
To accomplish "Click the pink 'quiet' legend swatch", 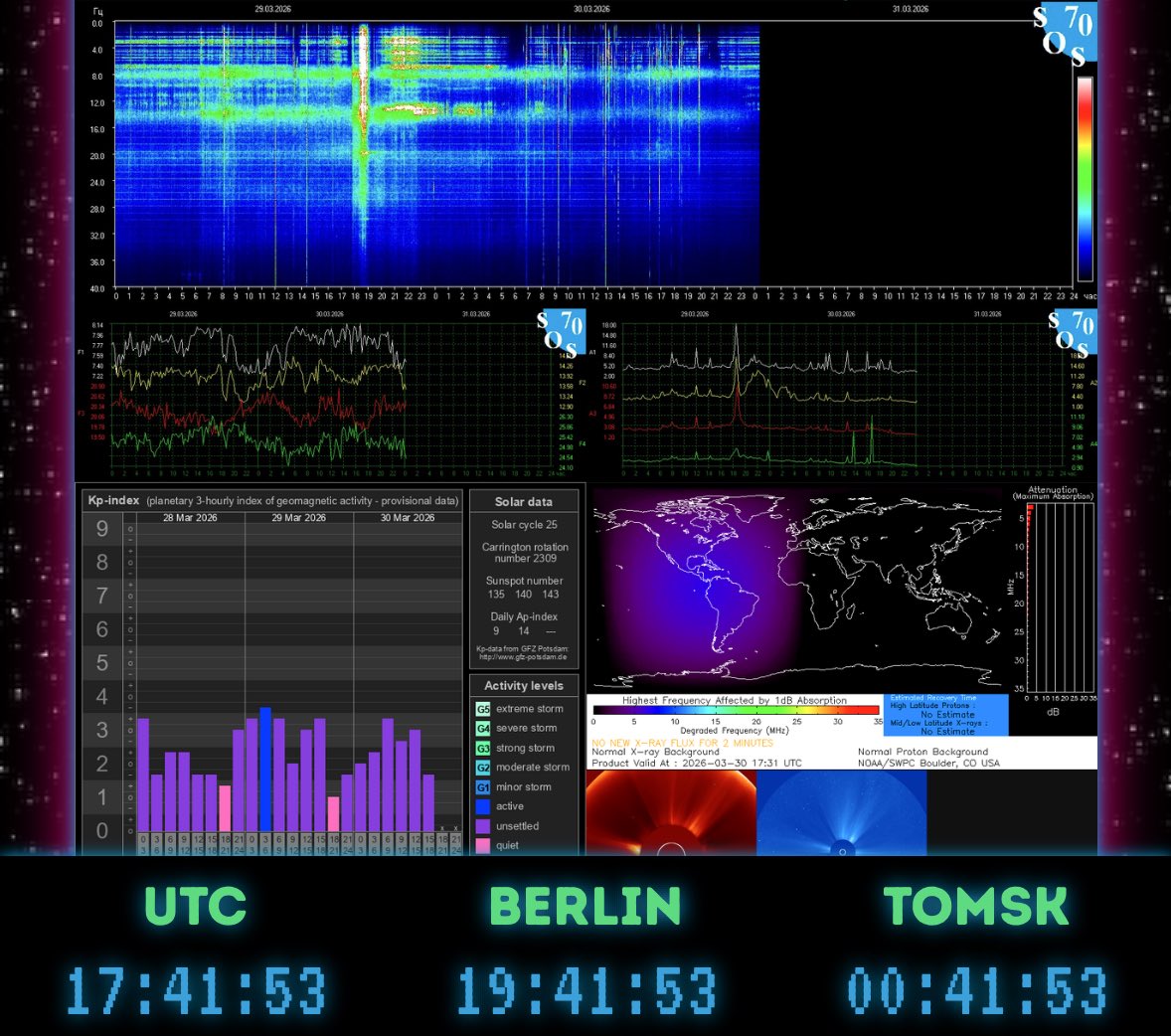I will tap(483, 845).
